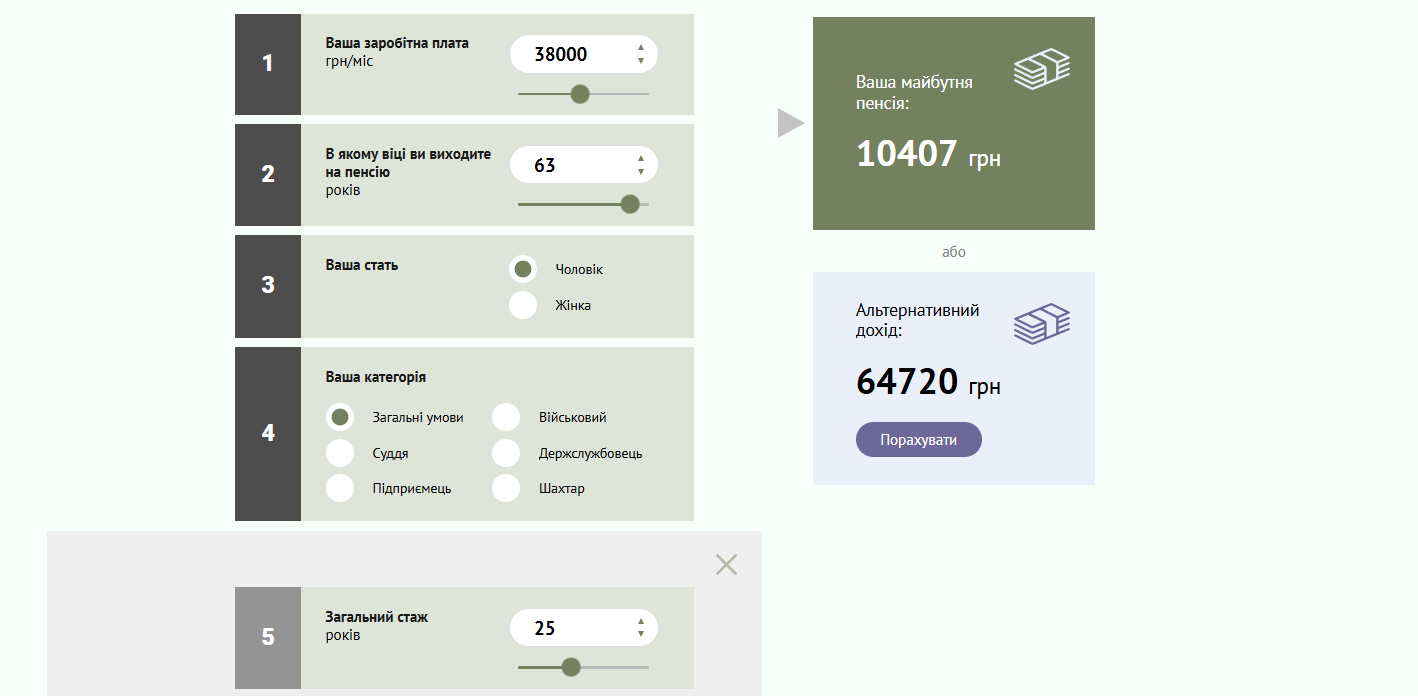Select the Підприємець category

340,488
